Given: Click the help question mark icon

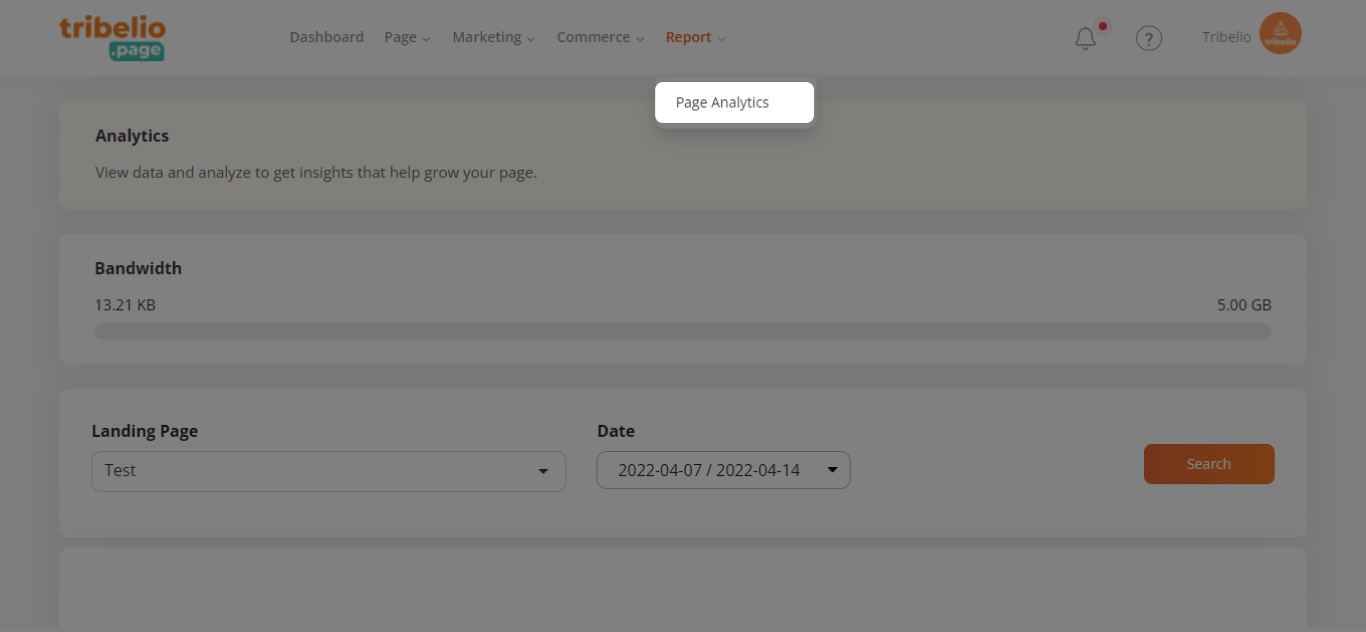Looking at the screenshot, I should point(1149,38).
